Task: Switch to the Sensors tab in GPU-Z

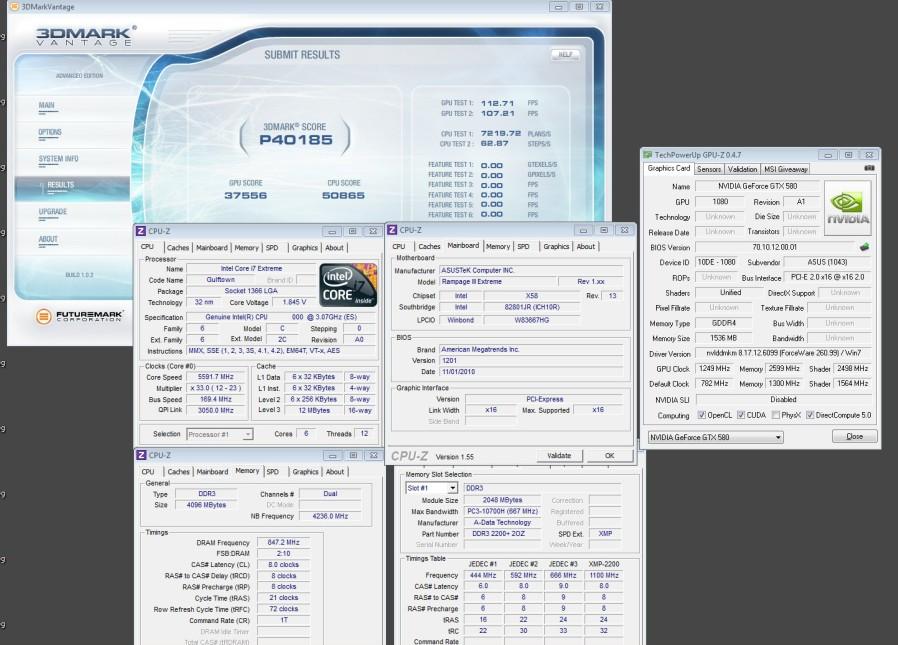Action: [x=709, y=170]
